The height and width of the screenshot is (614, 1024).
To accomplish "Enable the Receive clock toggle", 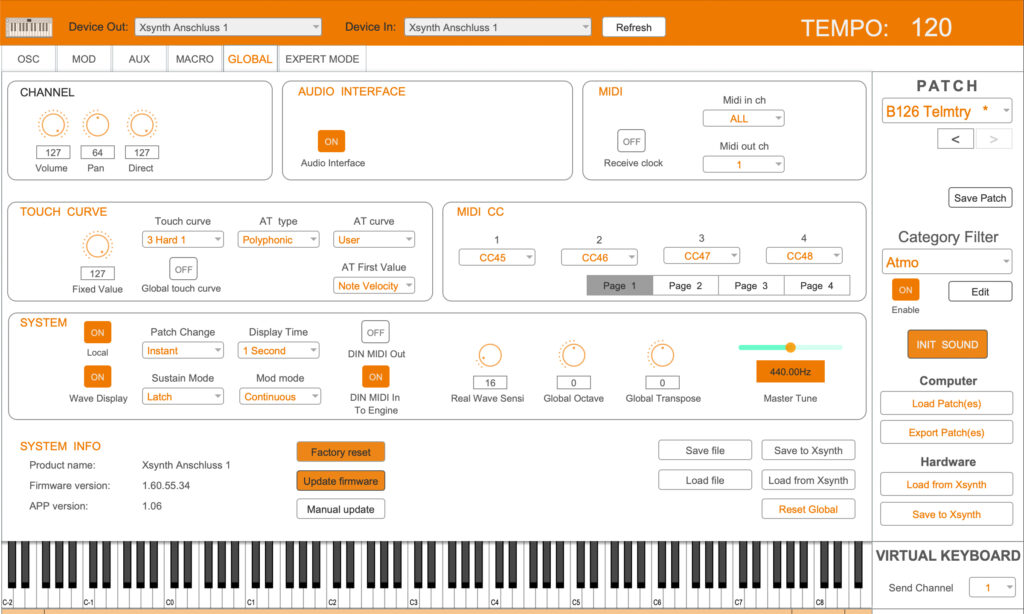I will coord(631,142).
